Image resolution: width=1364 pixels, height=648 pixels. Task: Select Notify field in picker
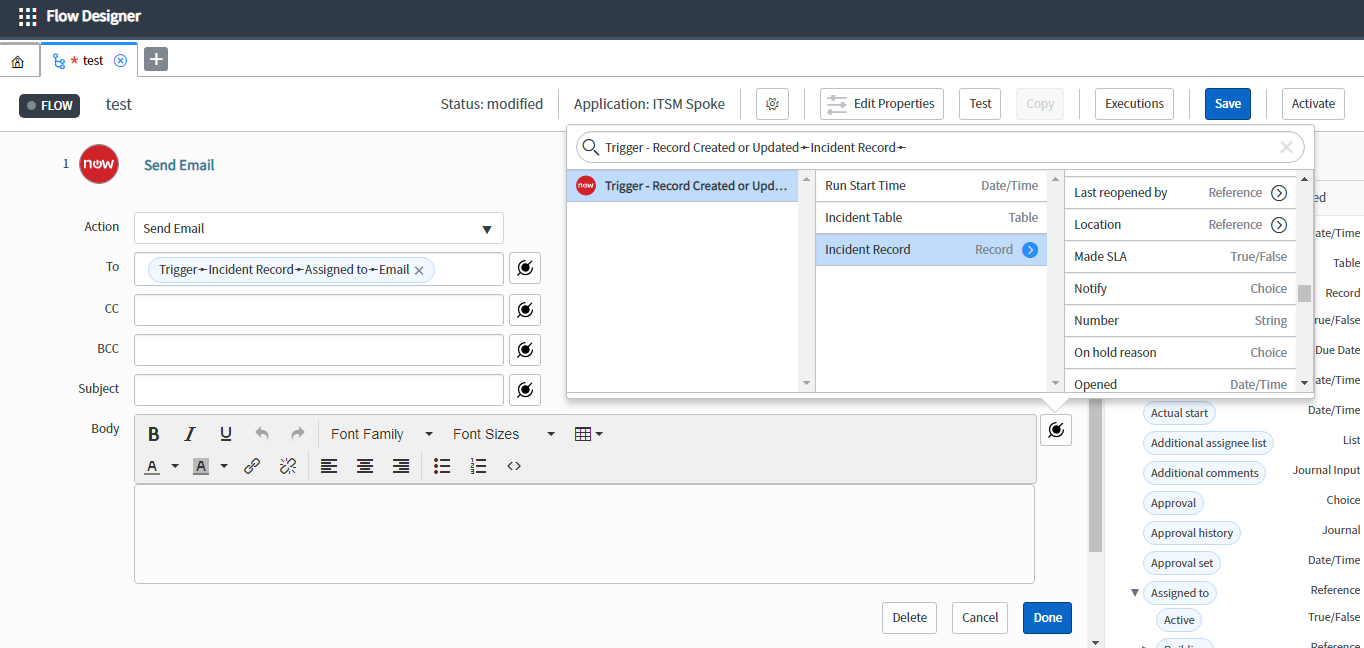[x=1180, y=289]
